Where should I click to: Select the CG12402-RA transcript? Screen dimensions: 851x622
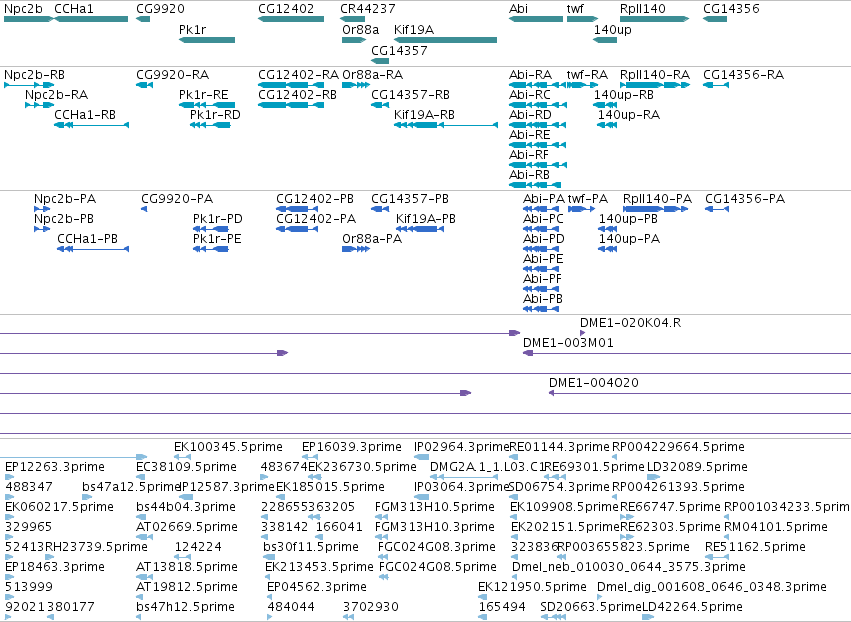click(x=291, y=85)
